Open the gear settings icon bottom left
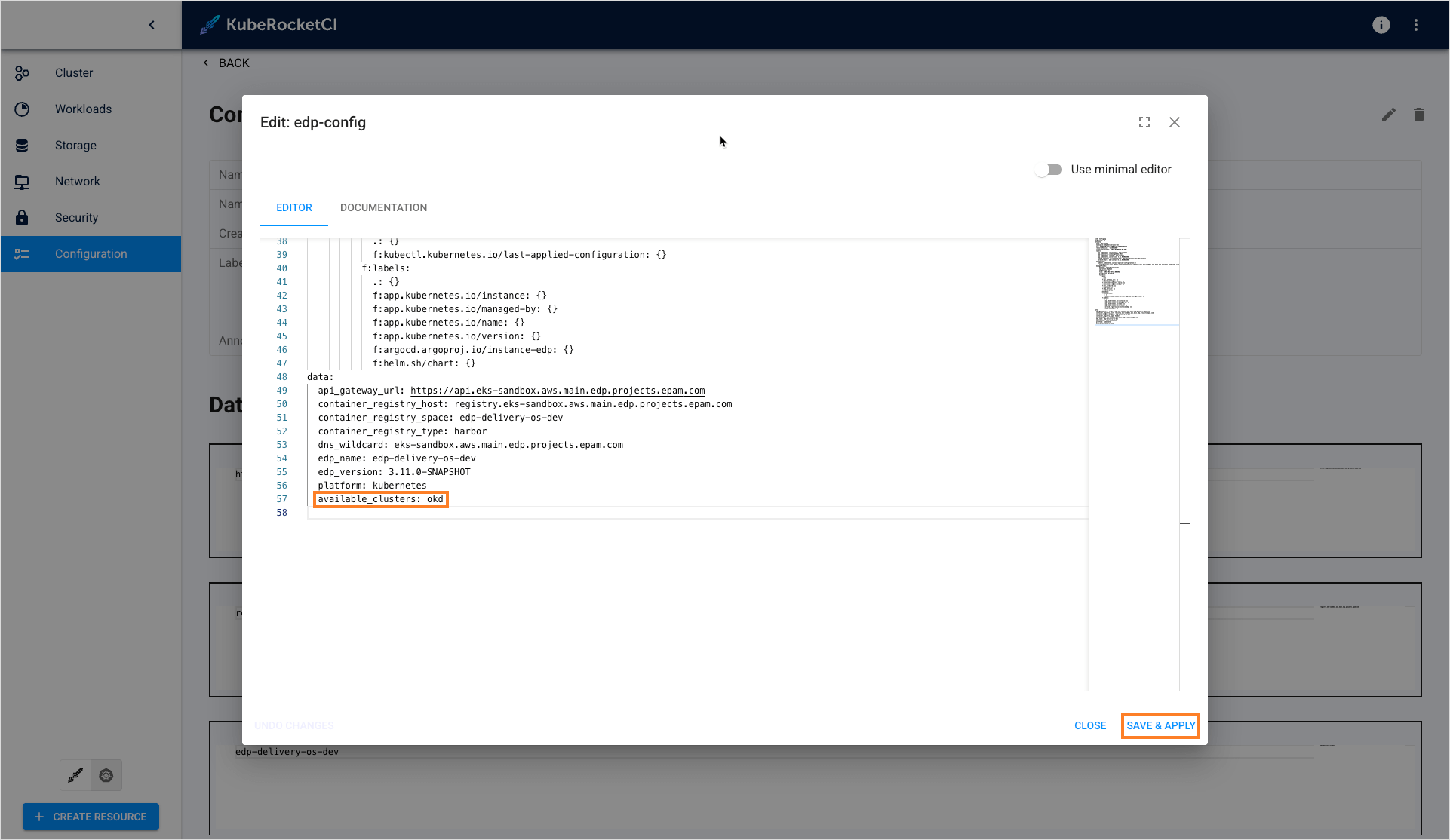This screenshot has width=1450, height=840. click(106, 775)
